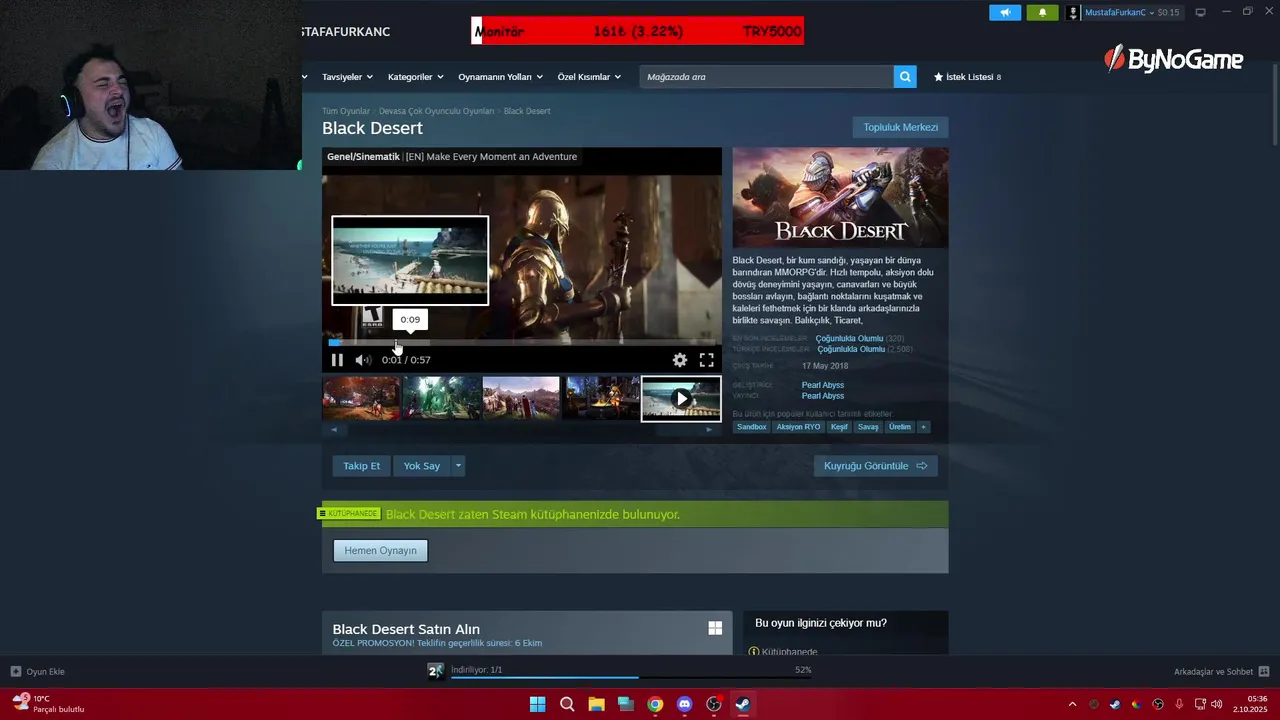1280x720 pixels.
Task: Toggle trailer fullscreen mode
Action: pos(706,360)
